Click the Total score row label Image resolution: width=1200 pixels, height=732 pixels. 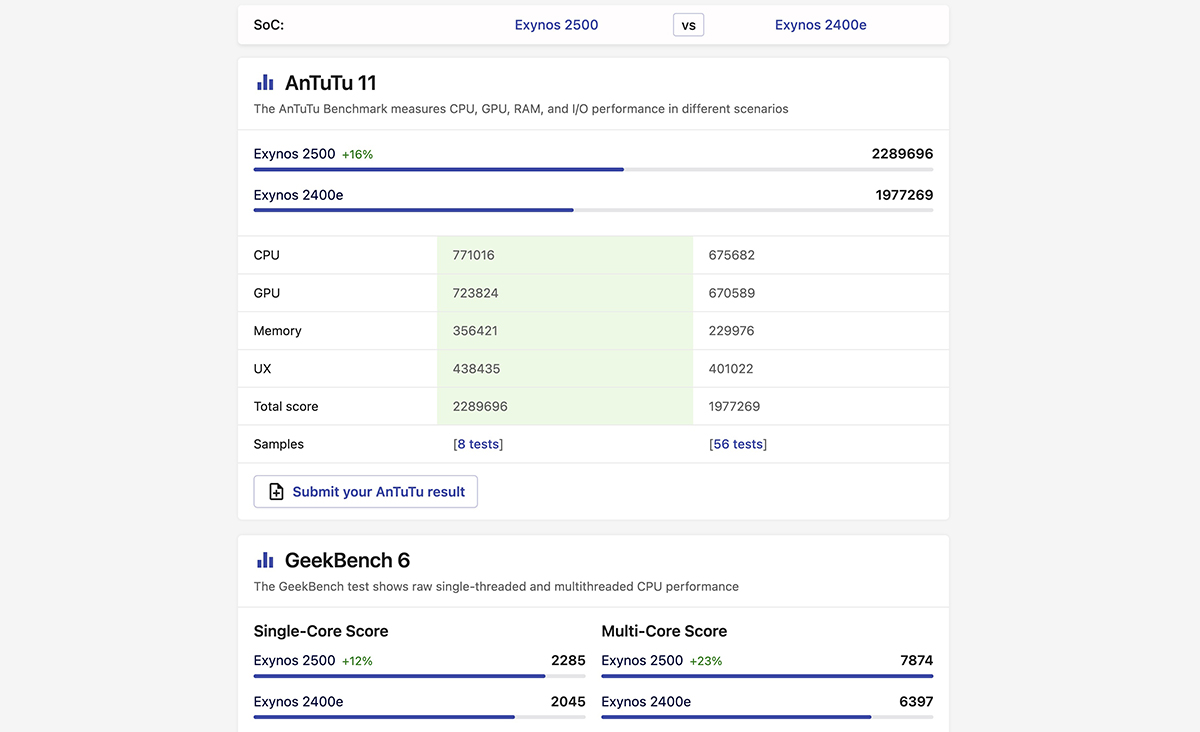(286, 407)
